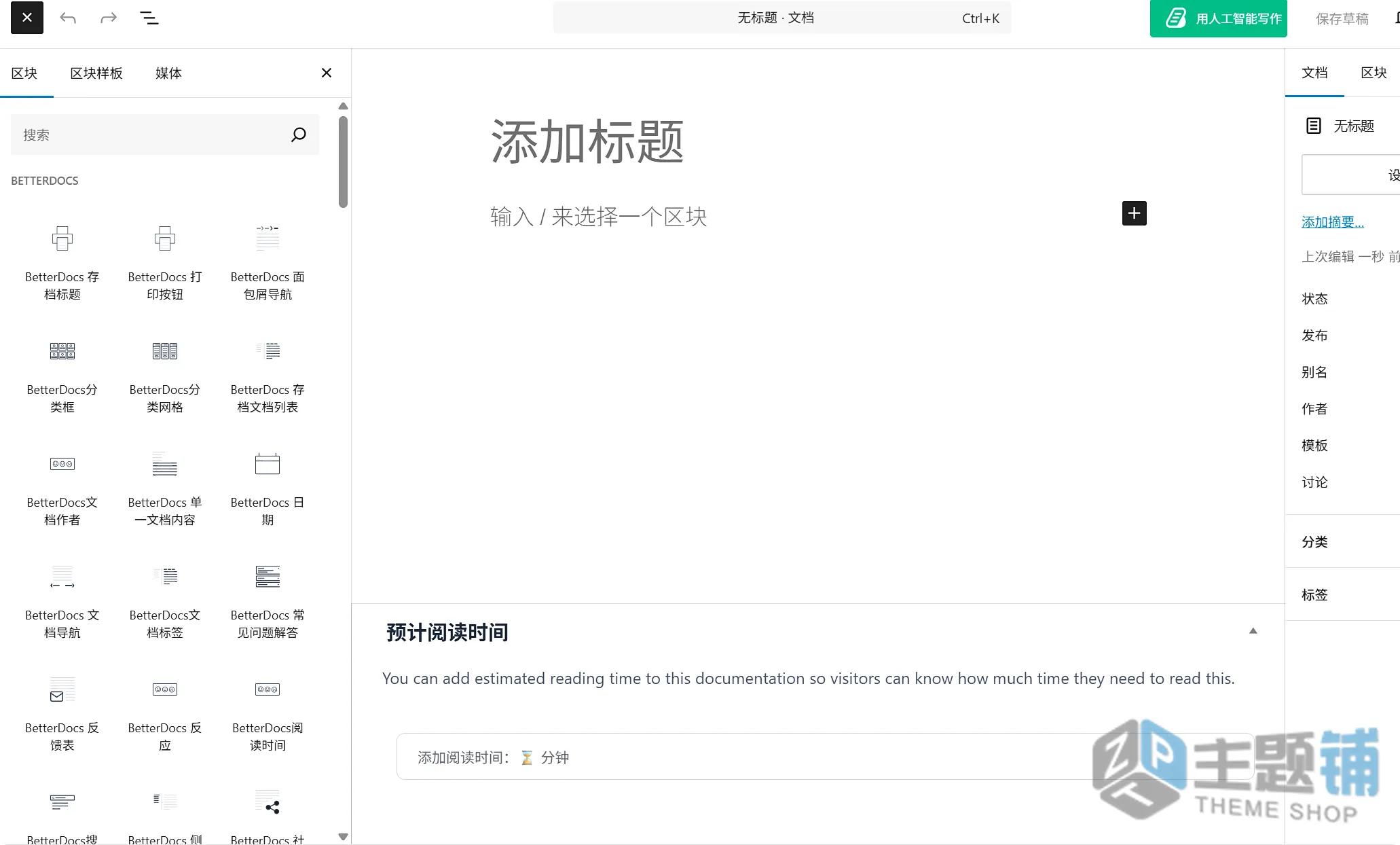Open the document overview list view
The height and width of the screenshot is (845, 1400).
tap(149, 18)
